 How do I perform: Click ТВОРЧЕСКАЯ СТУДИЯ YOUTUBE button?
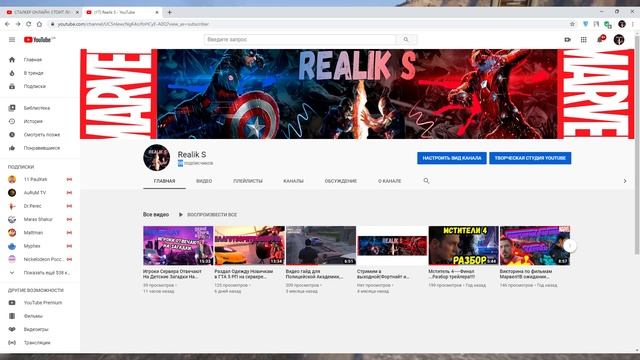[530, 158]
